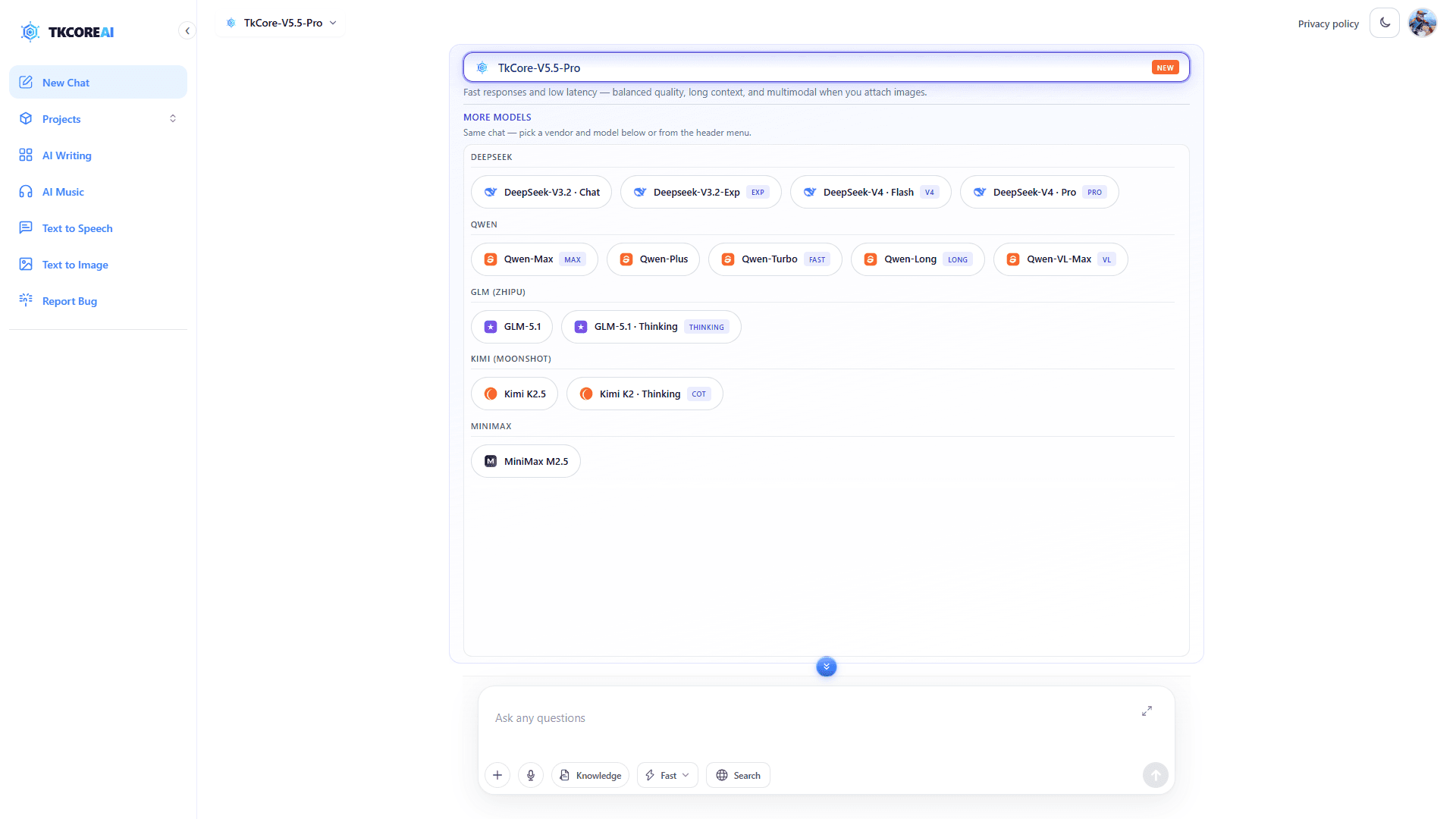Expand the Projects list chevron
Viewport: 1456px width, 819px height.
pyautogui.click(x=173, y=119)
